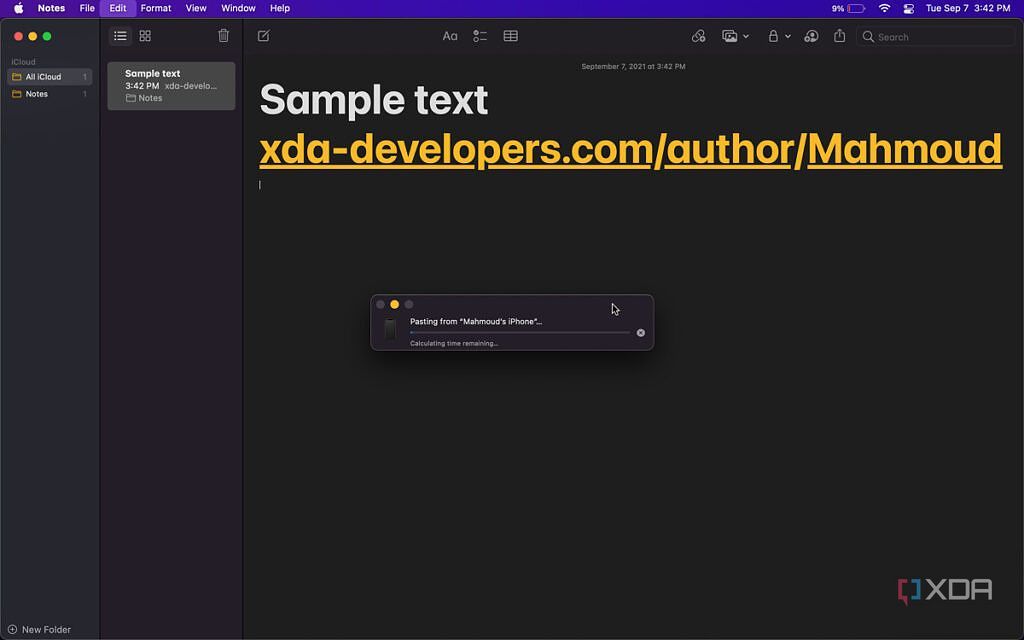Open the photos and media dropdown
This screenshot has height=640, width=1024.
coord(735,36)
